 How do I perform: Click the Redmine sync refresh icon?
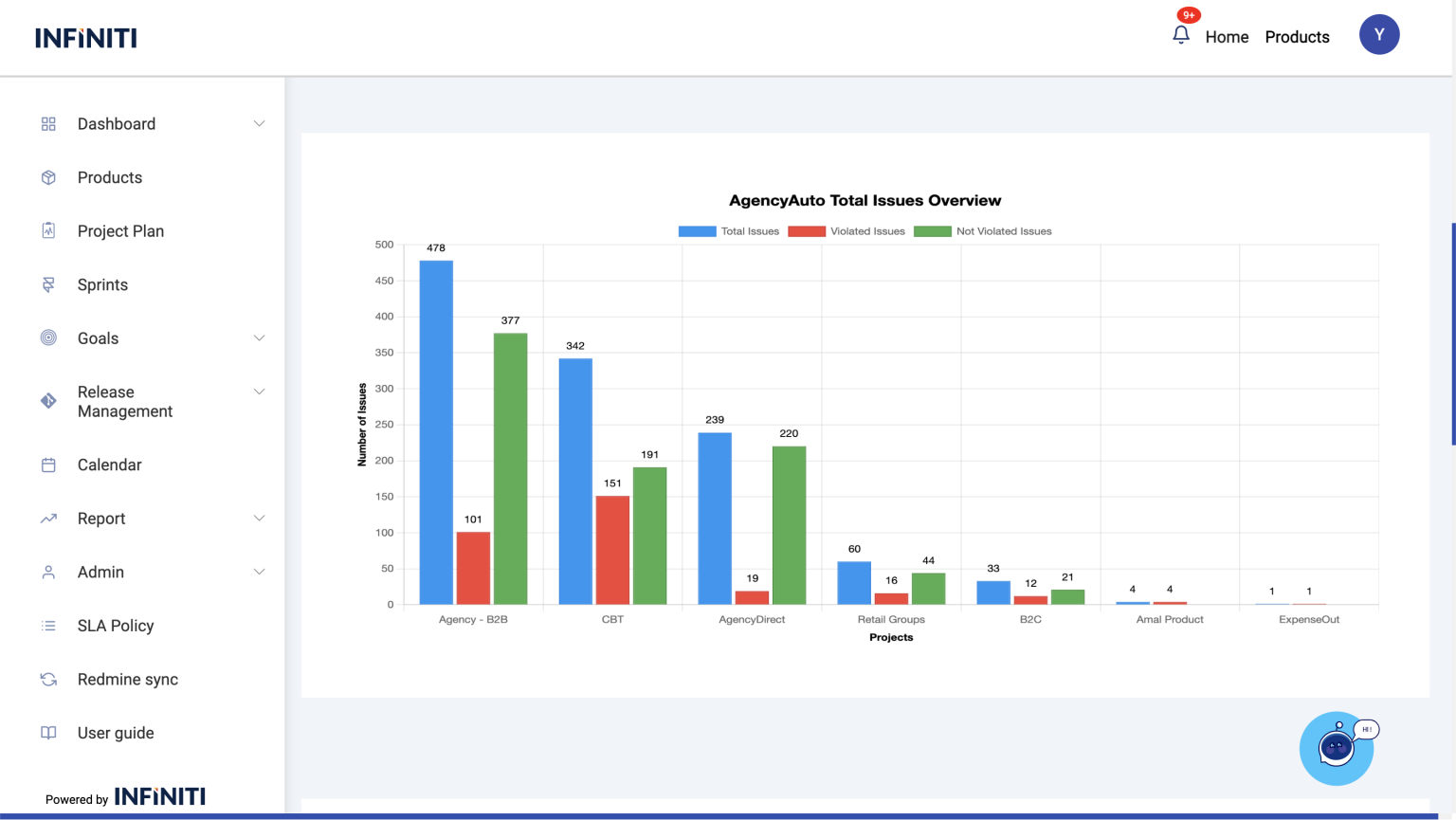48,679
